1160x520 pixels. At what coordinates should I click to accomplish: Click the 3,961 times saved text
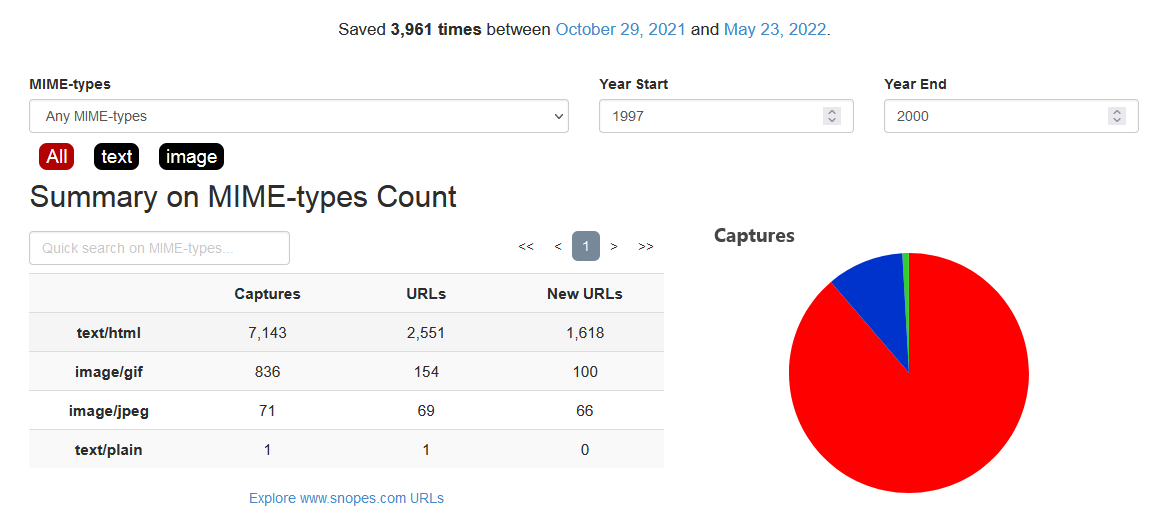coord(436,30)
